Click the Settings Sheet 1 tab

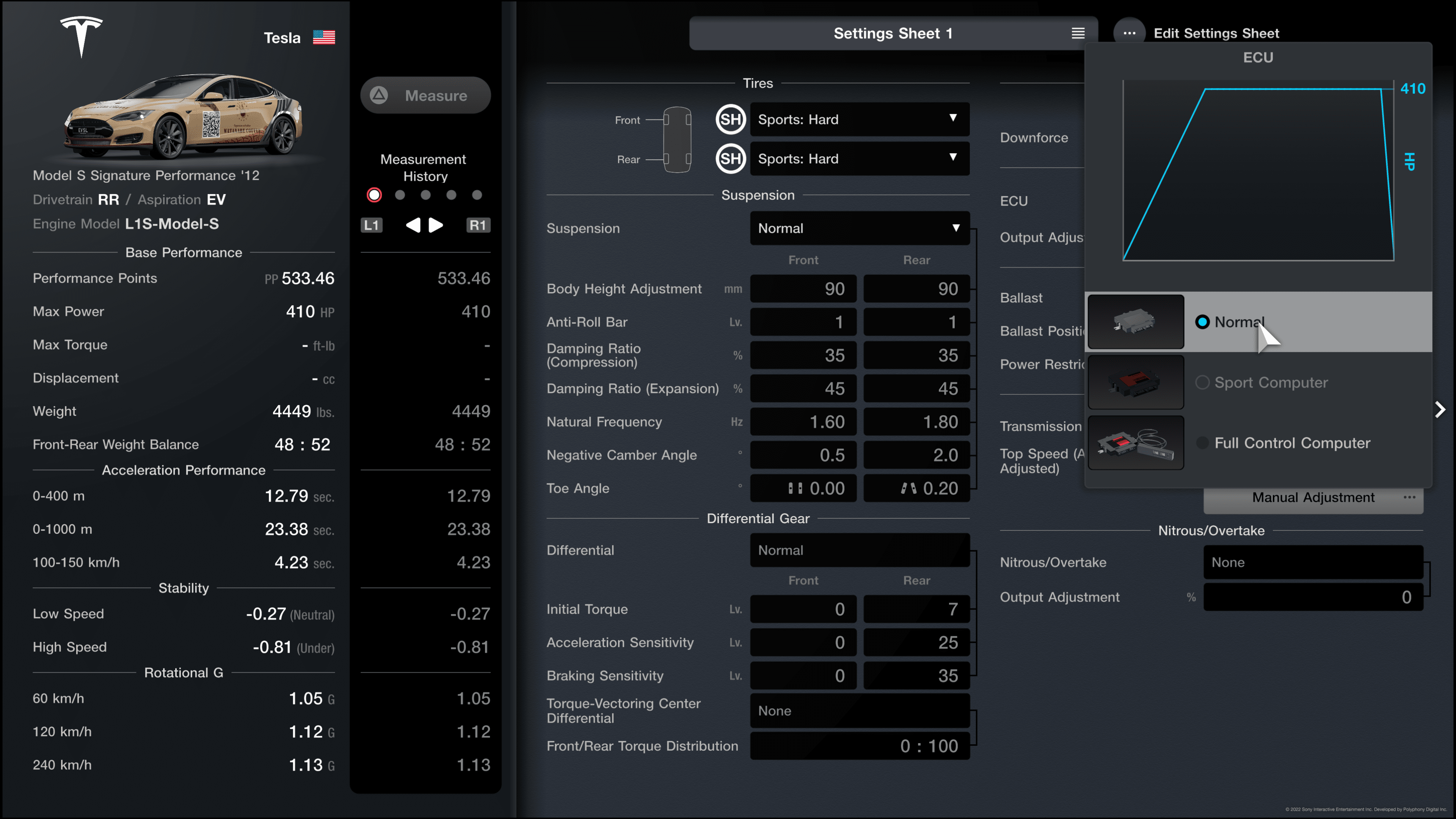891,33
